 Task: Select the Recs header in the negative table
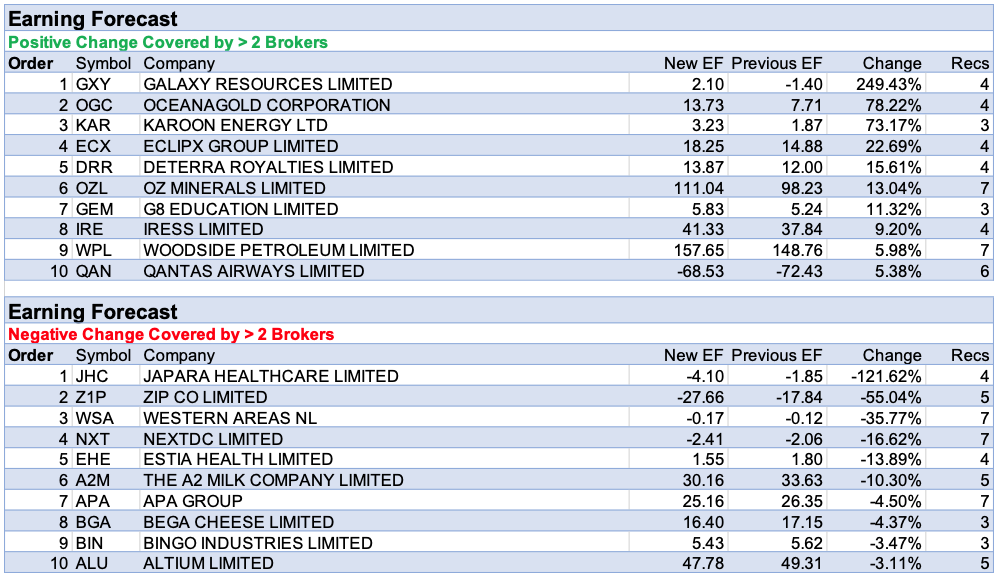969,355
